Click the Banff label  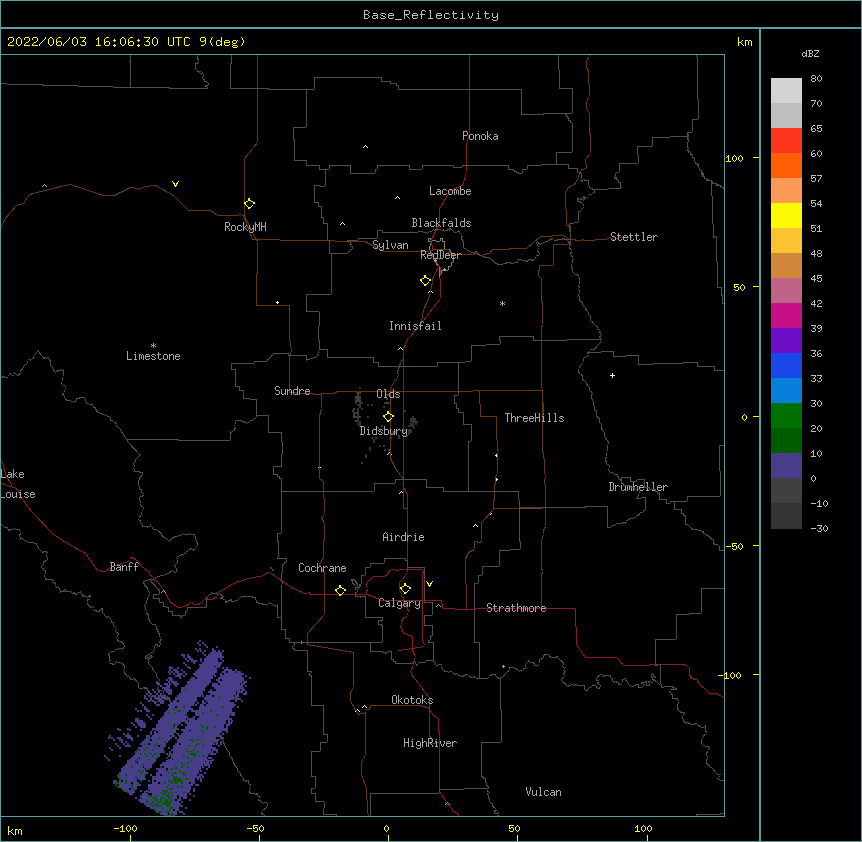(x=124, y=567)
